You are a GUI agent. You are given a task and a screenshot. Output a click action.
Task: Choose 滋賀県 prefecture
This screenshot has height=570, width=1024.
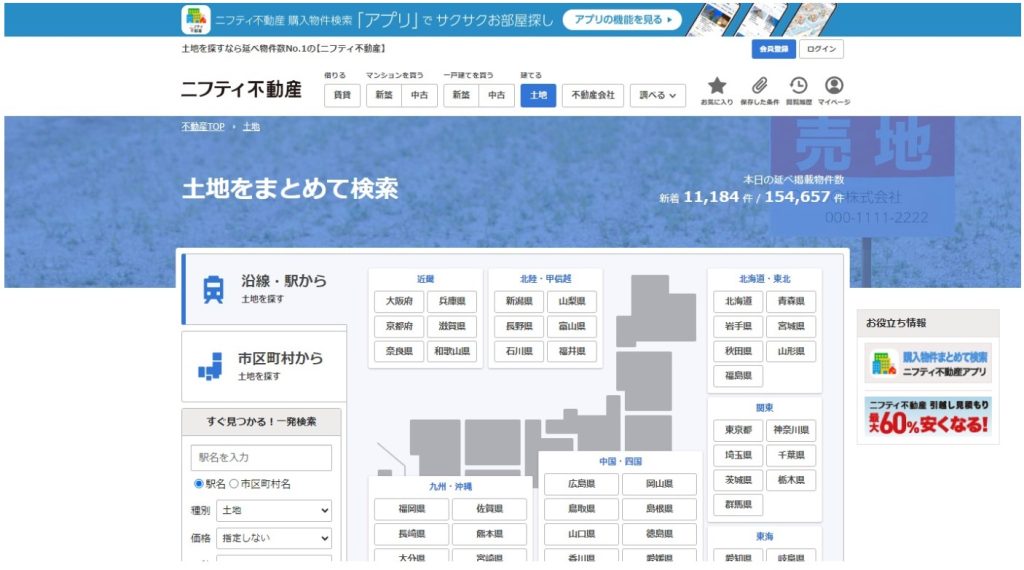[452, 326]
